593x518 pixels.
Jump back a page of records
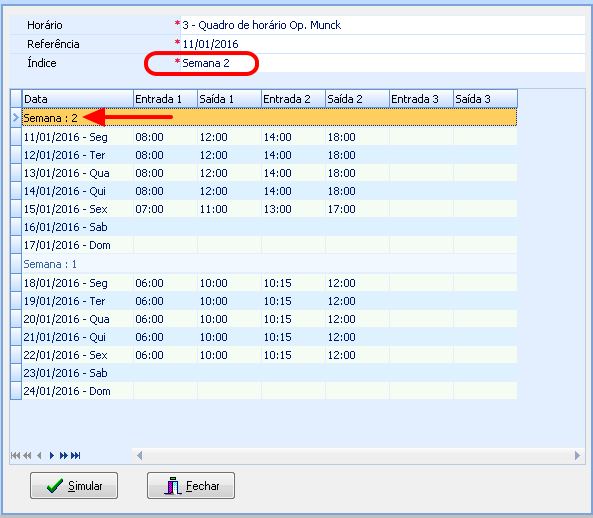27,455
